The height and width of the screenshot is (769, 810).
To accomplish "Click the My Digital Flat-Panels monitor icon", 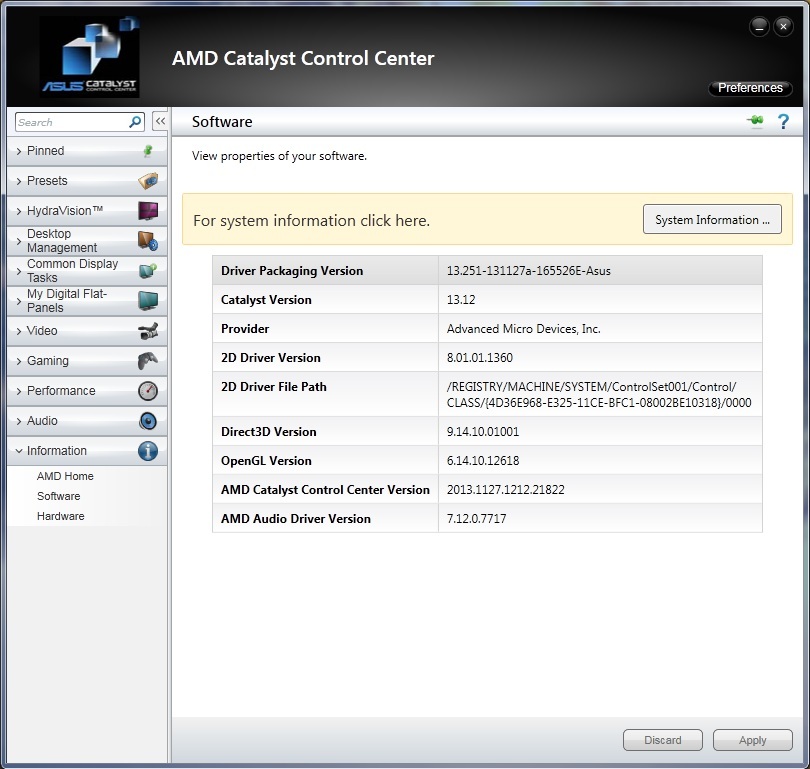I will (148, 301).
